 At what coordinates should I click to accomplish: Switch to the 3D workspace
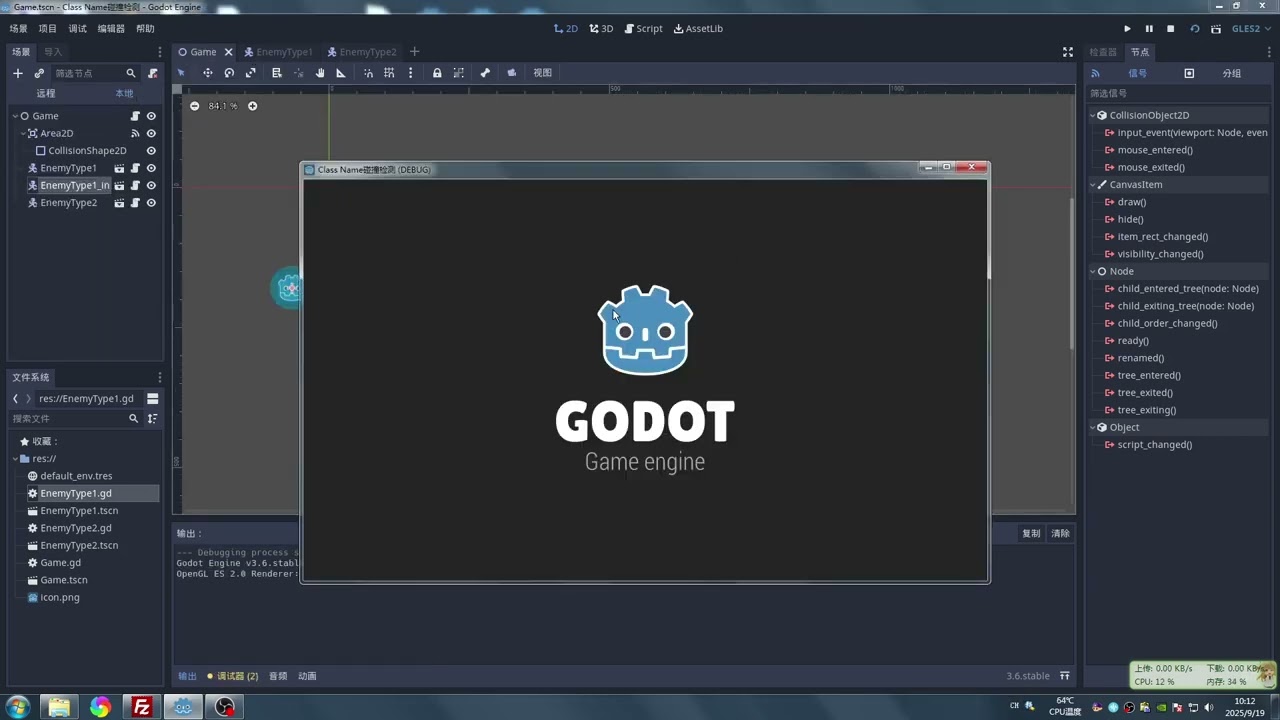[x=601, y=29]
